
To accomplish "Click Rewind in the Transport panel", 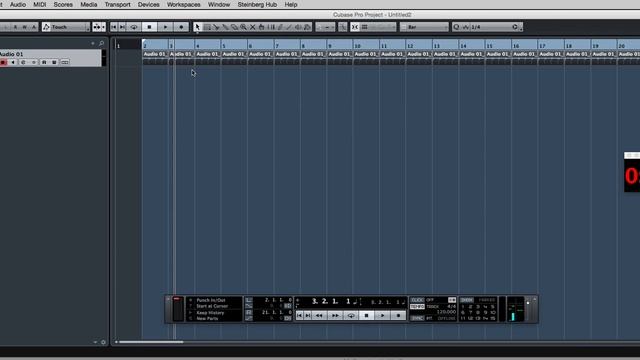I will (319, 316).
